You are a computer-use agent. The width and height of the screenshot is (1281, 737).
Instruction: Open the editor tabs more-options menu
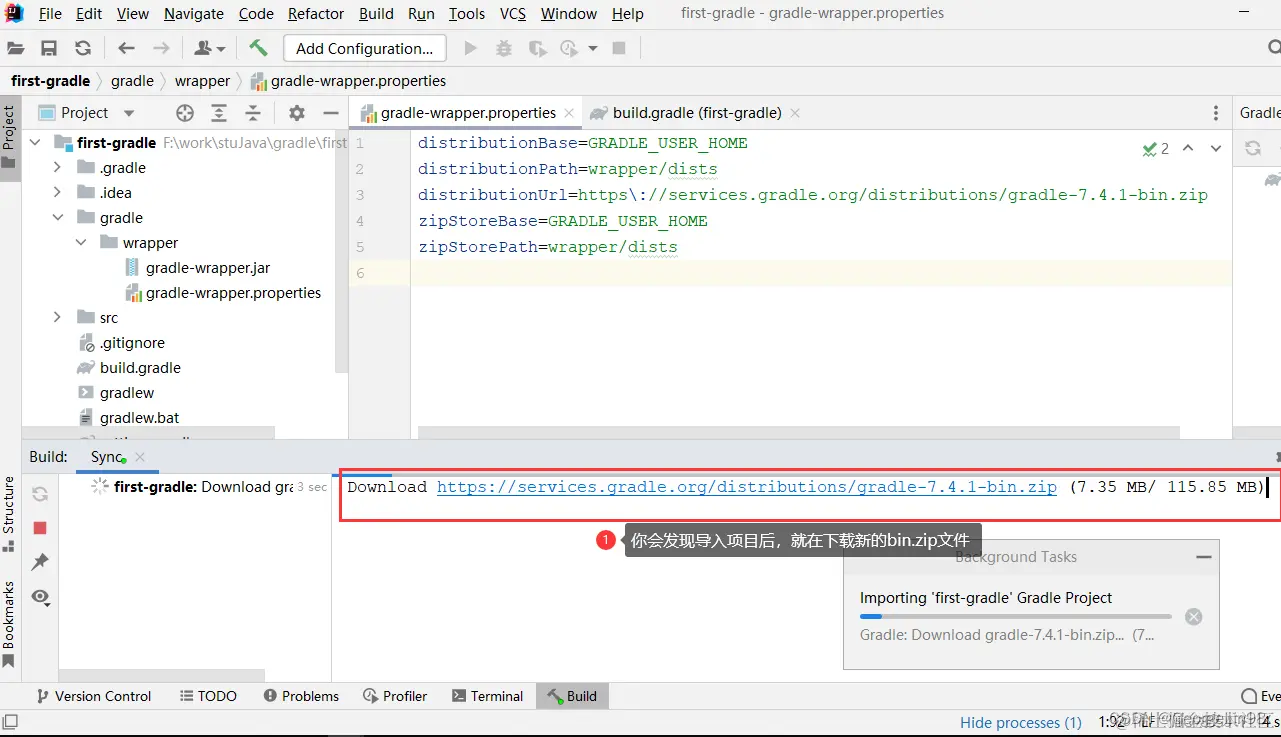[x=1216, y=113]
